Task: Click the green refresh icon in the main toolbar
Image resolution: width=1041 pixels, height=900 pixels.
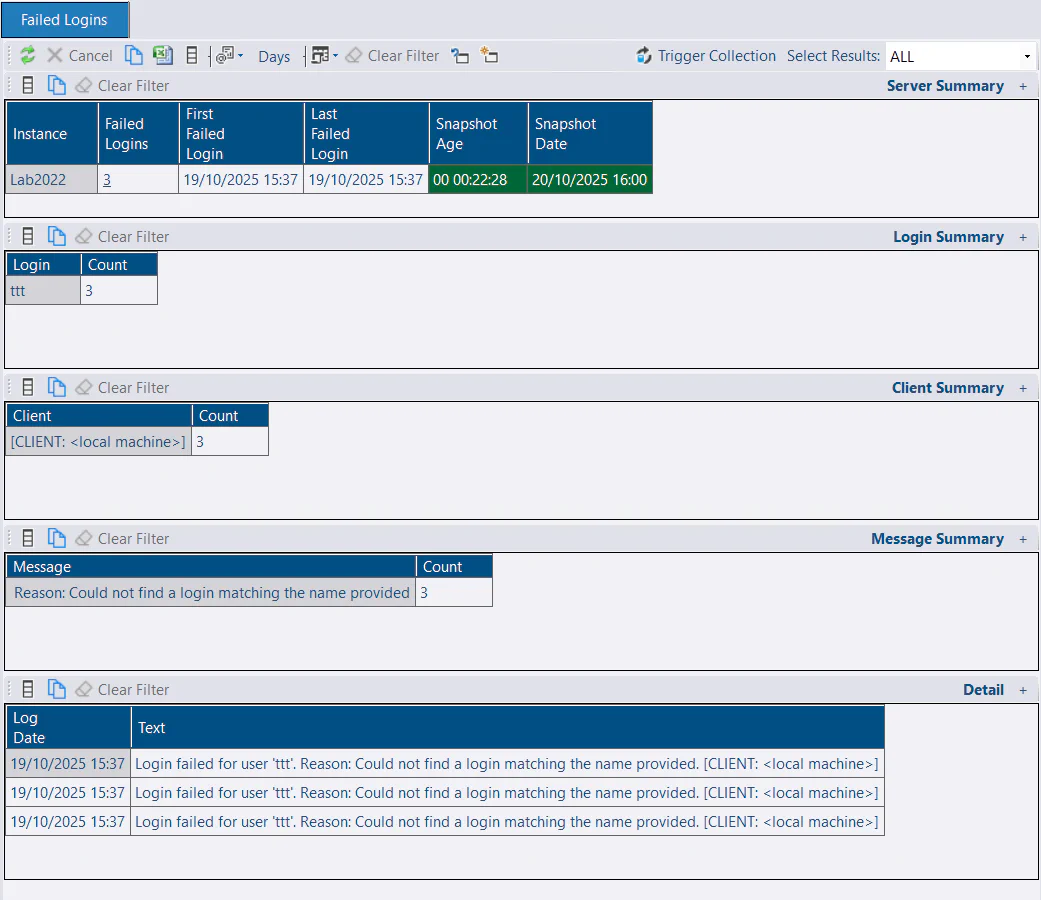Action: coord(27,55)
